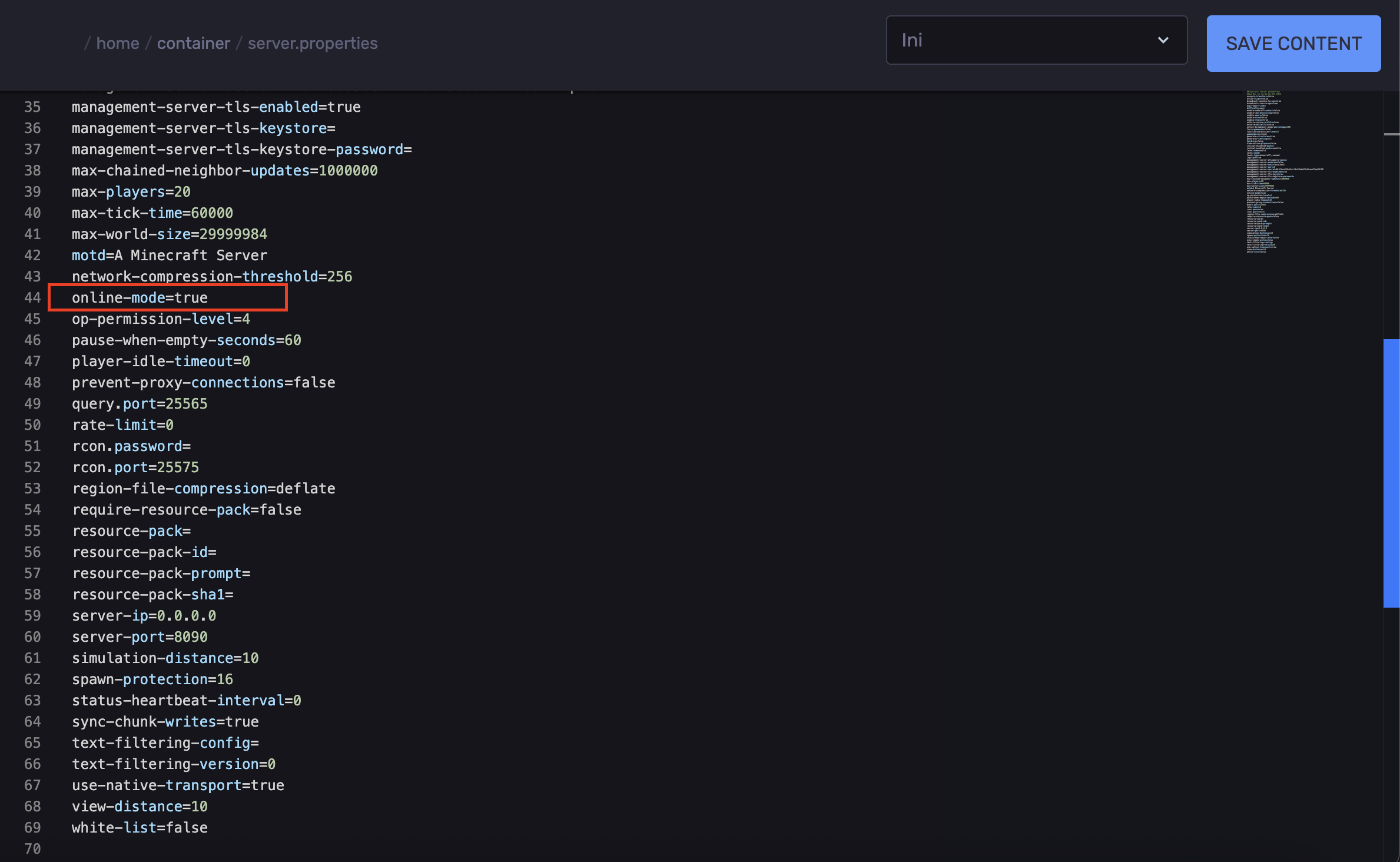
Task: Go to the container breadcrumb folder
Action: (193, 44)
